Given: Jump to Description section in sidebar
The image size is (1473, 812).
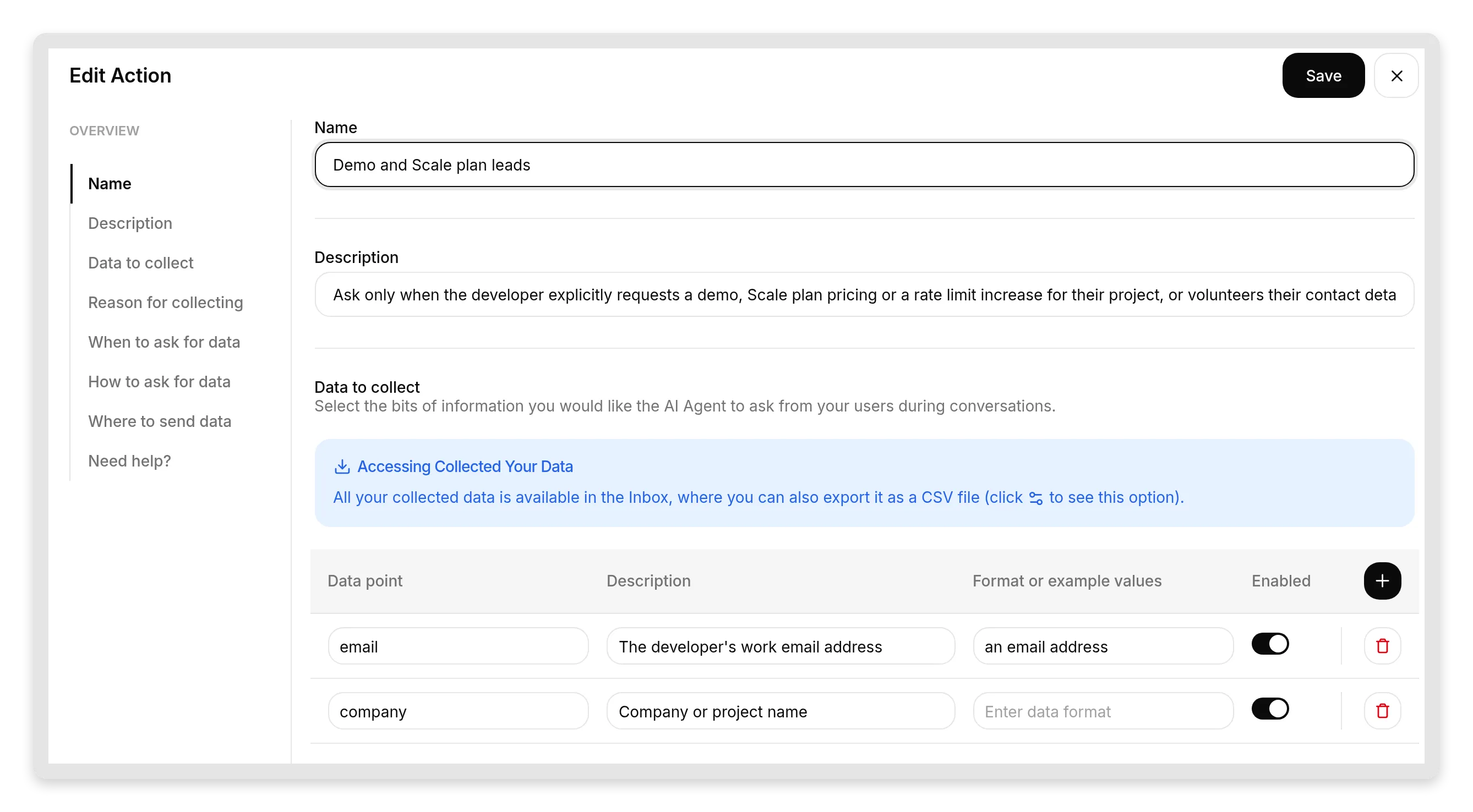Looking at the screenshot, I should [x=130, y=223].
